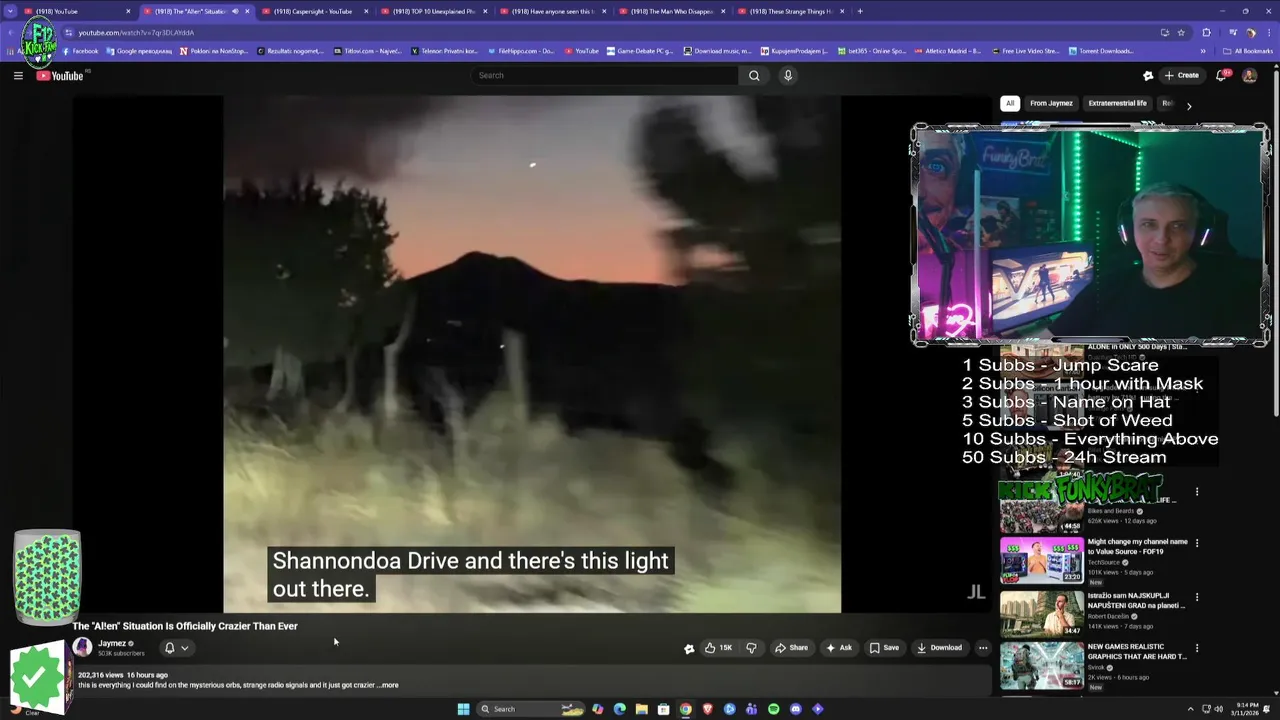Click the sparkle icon left of the like button
1280x720 pixels.
[689, 648]
